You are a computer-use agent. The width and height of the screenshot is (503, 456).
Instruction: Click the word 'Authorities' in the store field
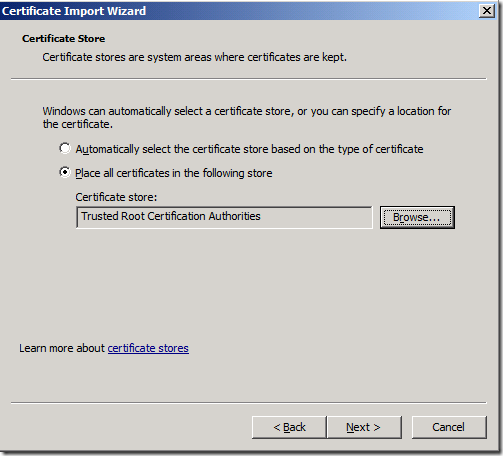(235, 216)
